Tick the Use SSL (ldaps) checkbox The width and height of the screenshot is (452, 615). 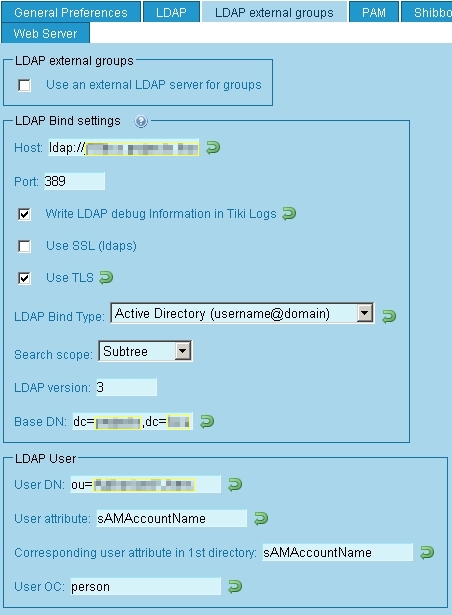(24, 246)
